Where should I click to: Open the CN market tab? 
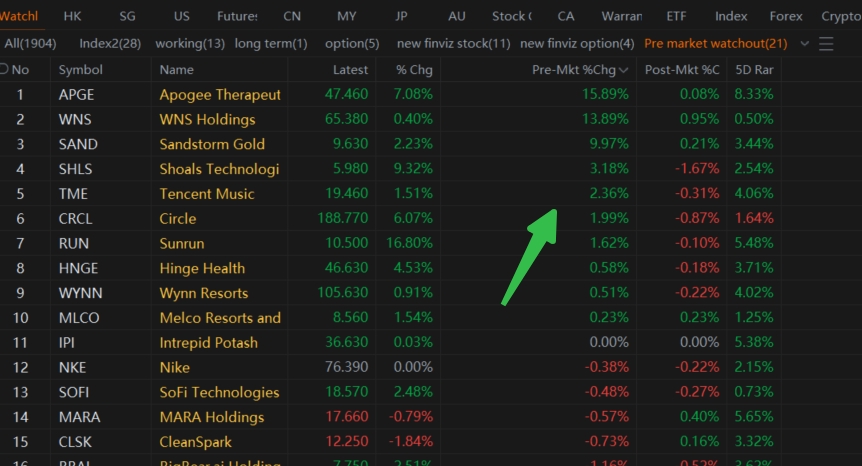click(292, 16)
